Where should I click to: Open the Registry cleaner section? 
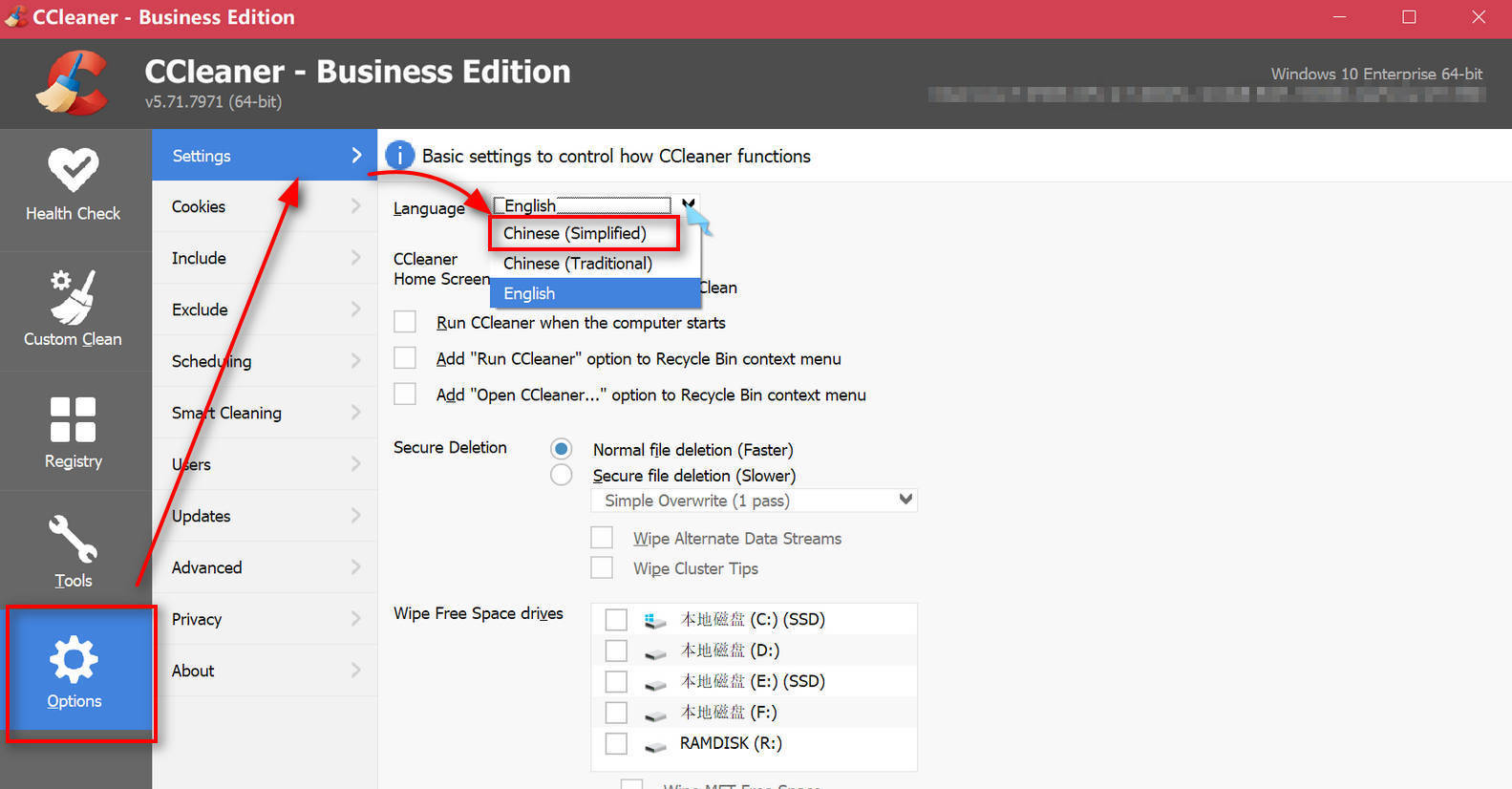[74, 432]
